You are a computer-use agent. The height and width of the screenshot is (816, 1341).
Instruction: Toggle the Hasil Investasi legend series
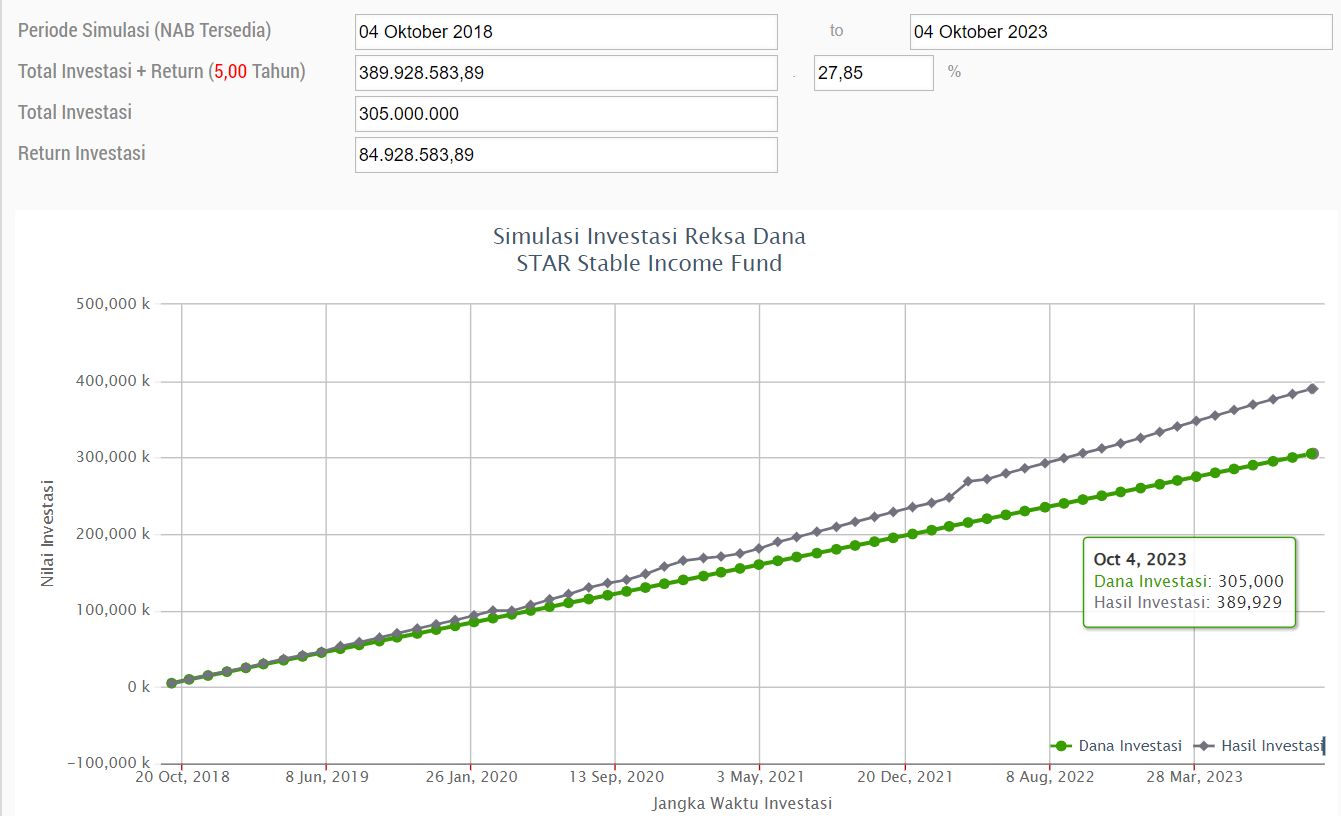1258,746
